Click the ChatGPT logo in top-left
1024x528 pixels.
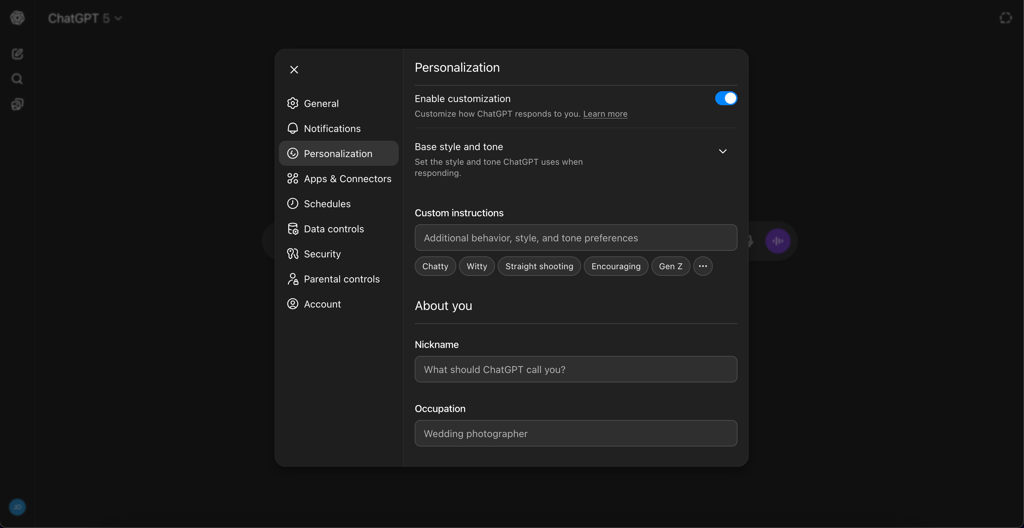click(18, 18)
